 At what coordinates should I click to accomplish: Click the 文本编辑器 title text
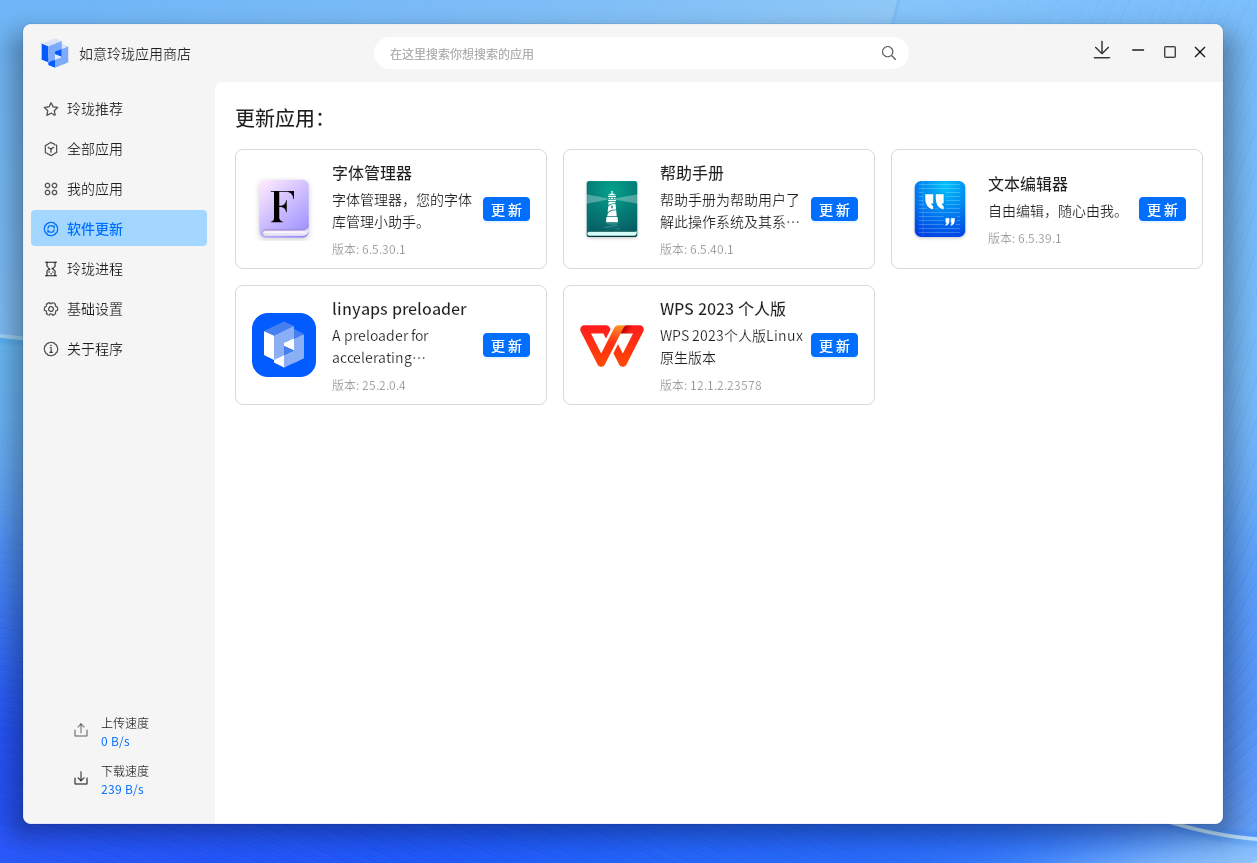(1028, 184)
